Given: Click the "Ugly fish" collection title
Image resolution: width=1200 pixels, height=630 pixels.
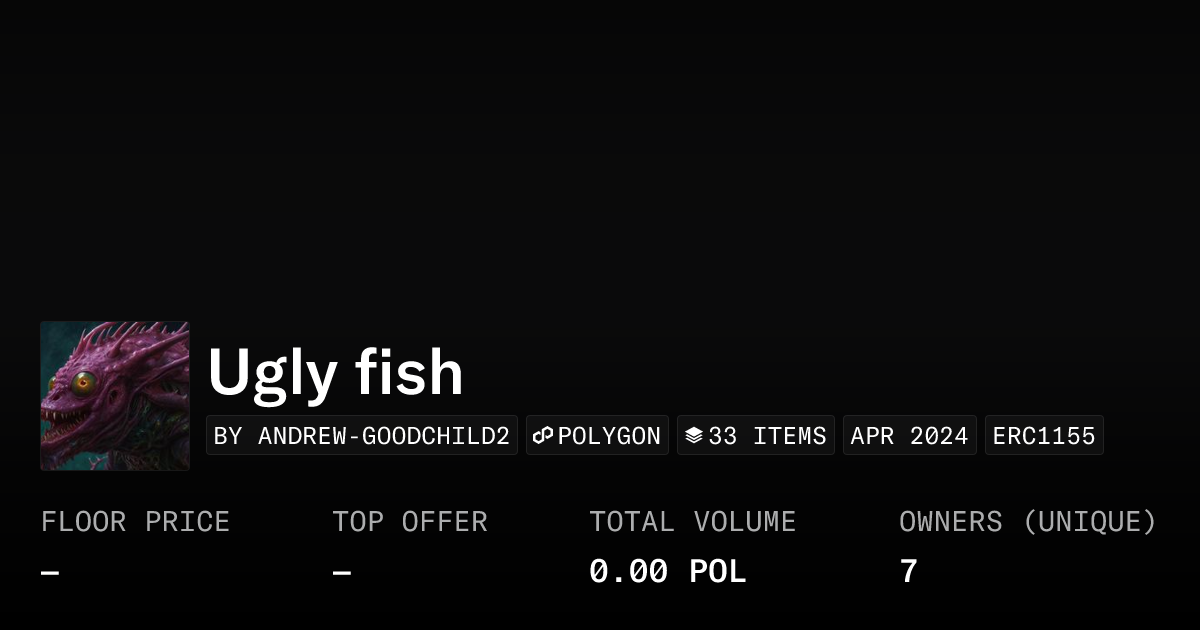Looking at the screenshot, I should point(335,373).
